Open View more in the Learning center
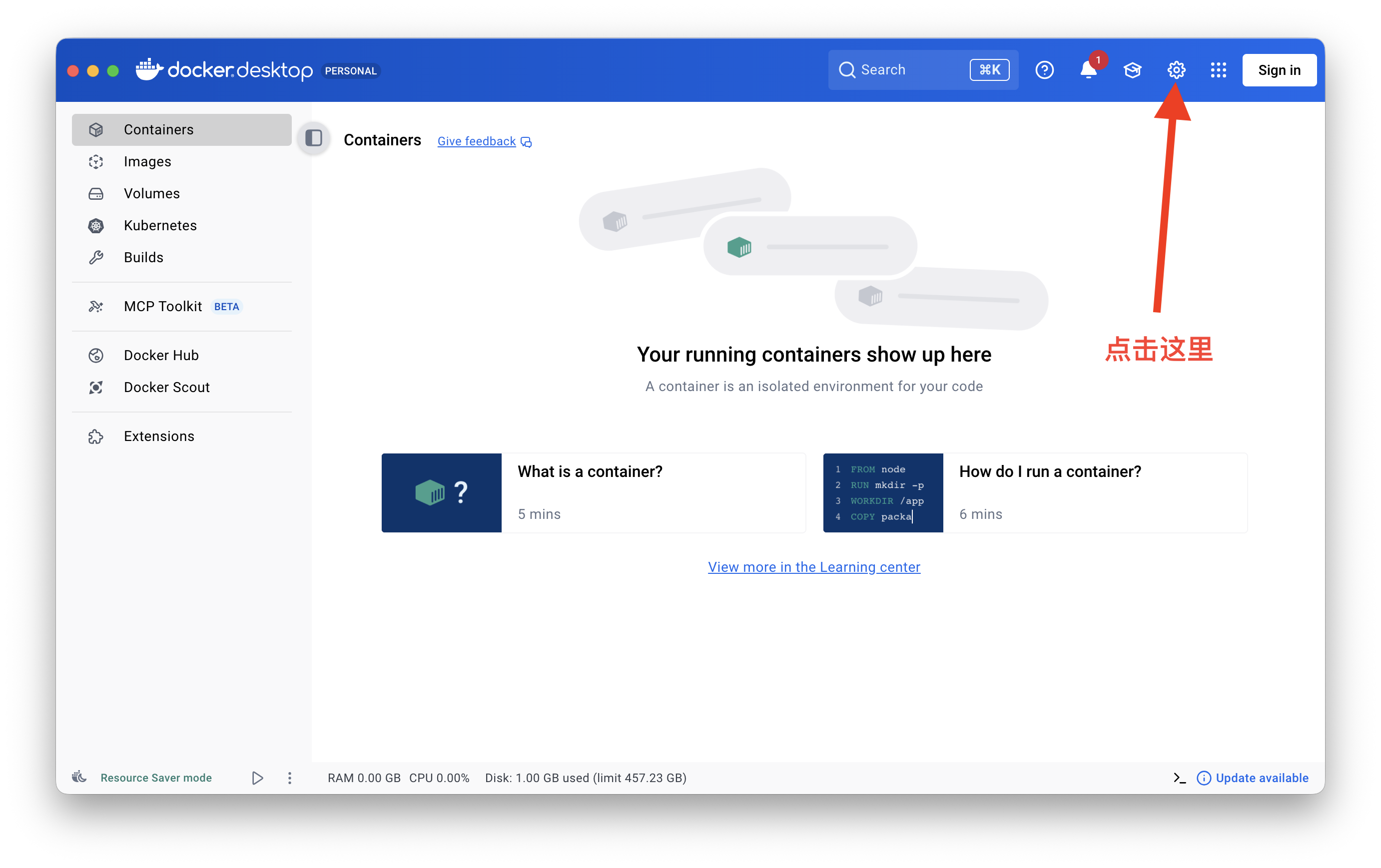Screen dimensions: 1381x868 click(x=814, y=567)
